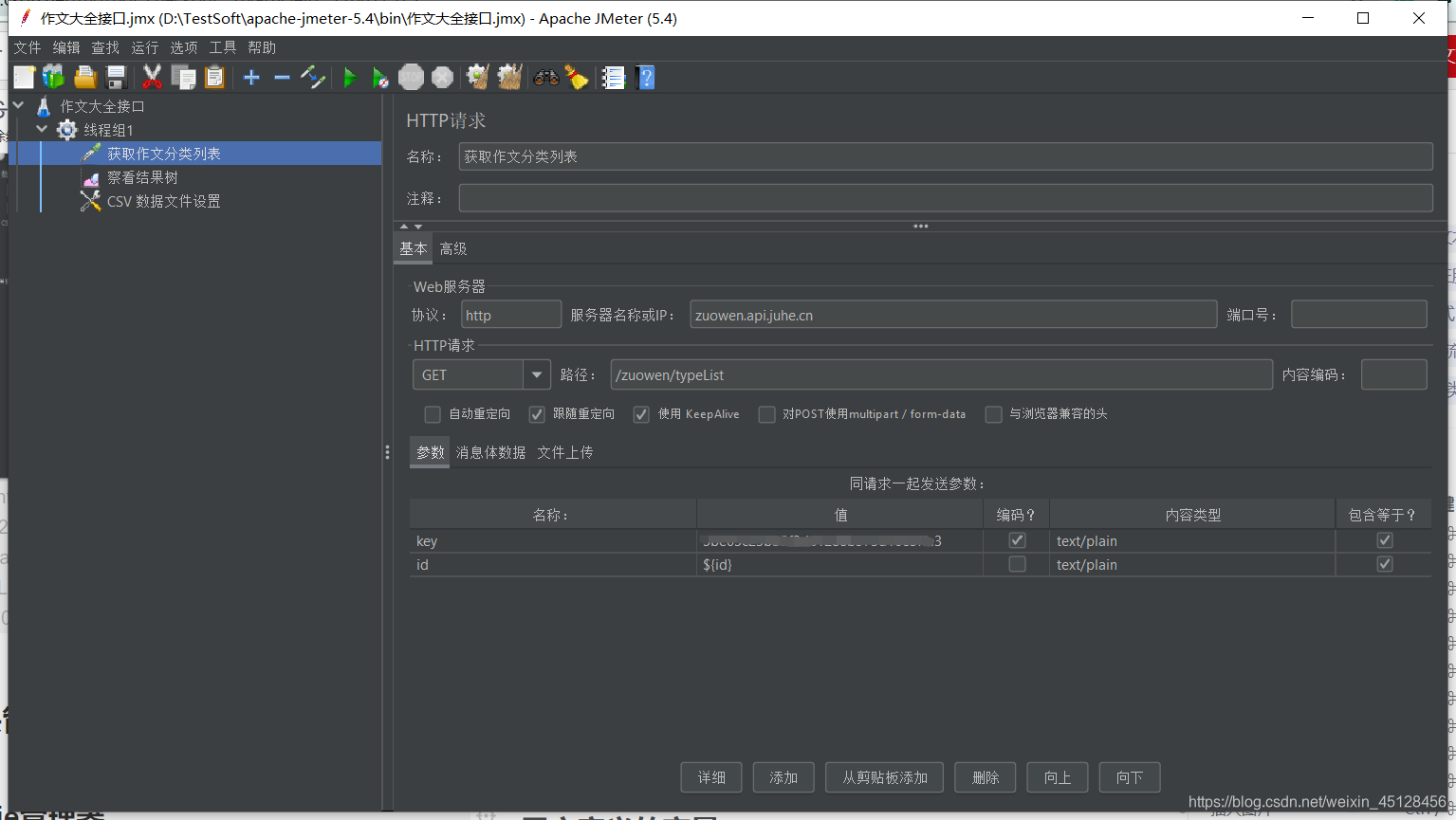Start the test with green play icon
Image resolution: width=1456 pixels, height=820 pixels.
(350, 78)
